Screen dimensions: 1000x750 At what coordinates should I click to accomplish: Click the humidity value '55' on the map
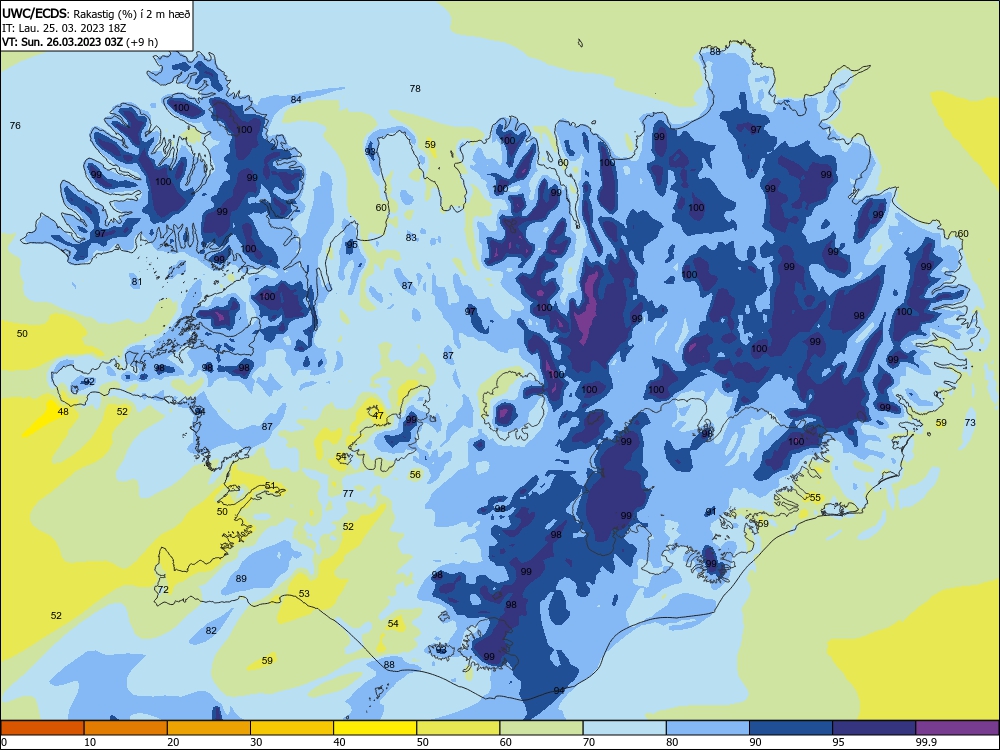point(815,497)
